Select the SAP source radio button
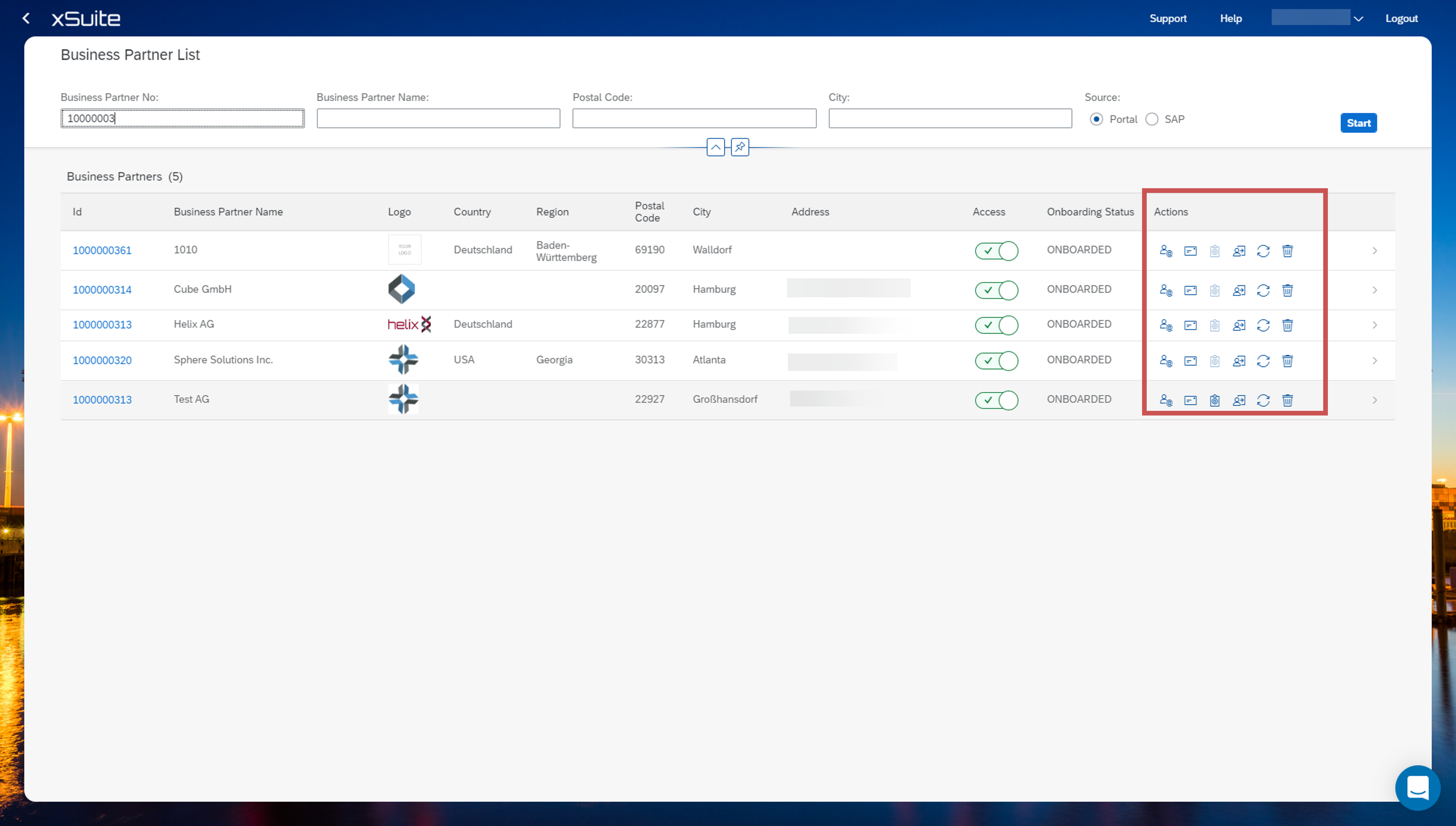Screen dimensions: 1456x826 [x=1151, y=119]
